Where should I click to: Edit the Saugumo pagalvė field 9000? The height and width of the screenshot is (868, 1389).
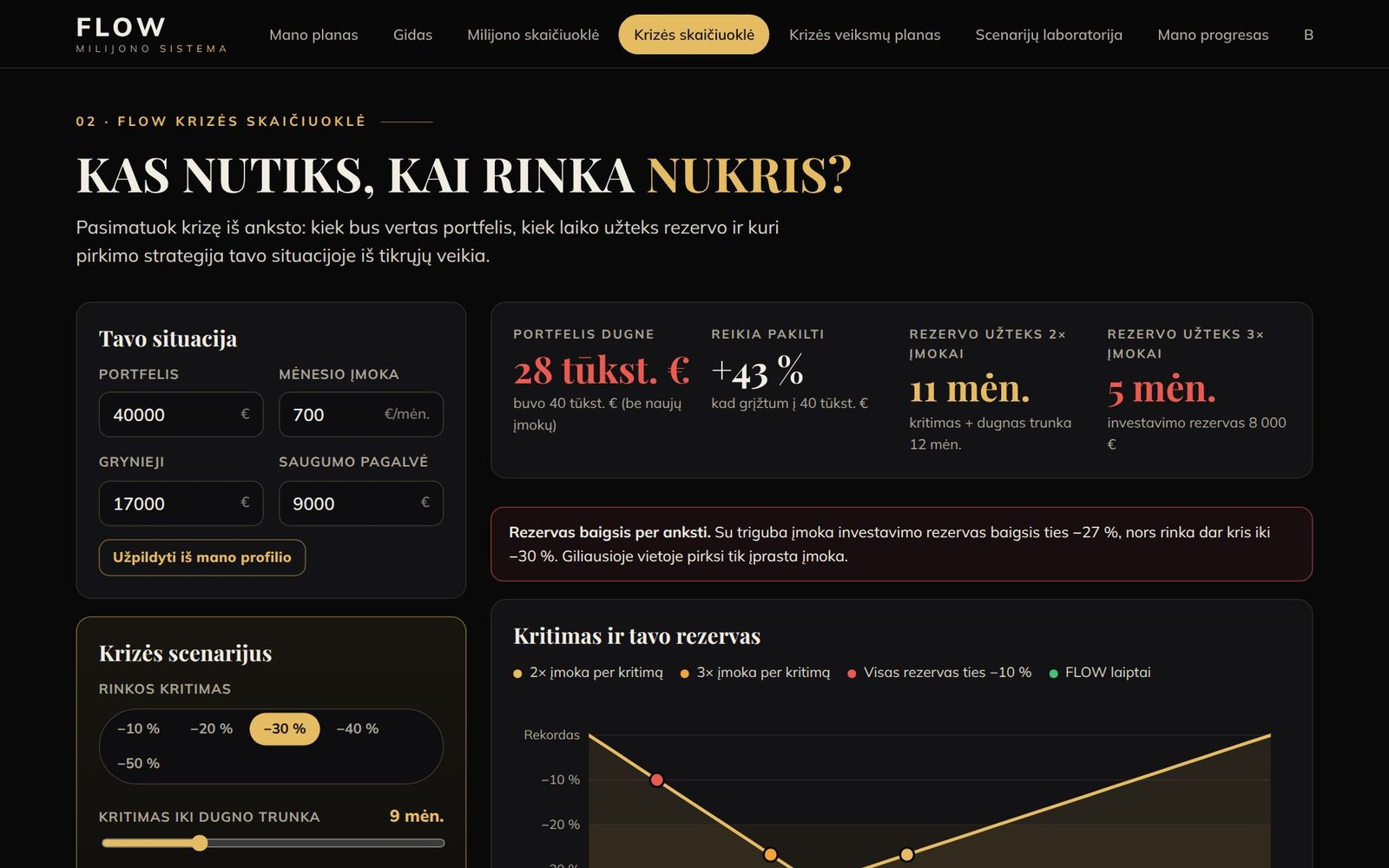(x=361, y=503)
